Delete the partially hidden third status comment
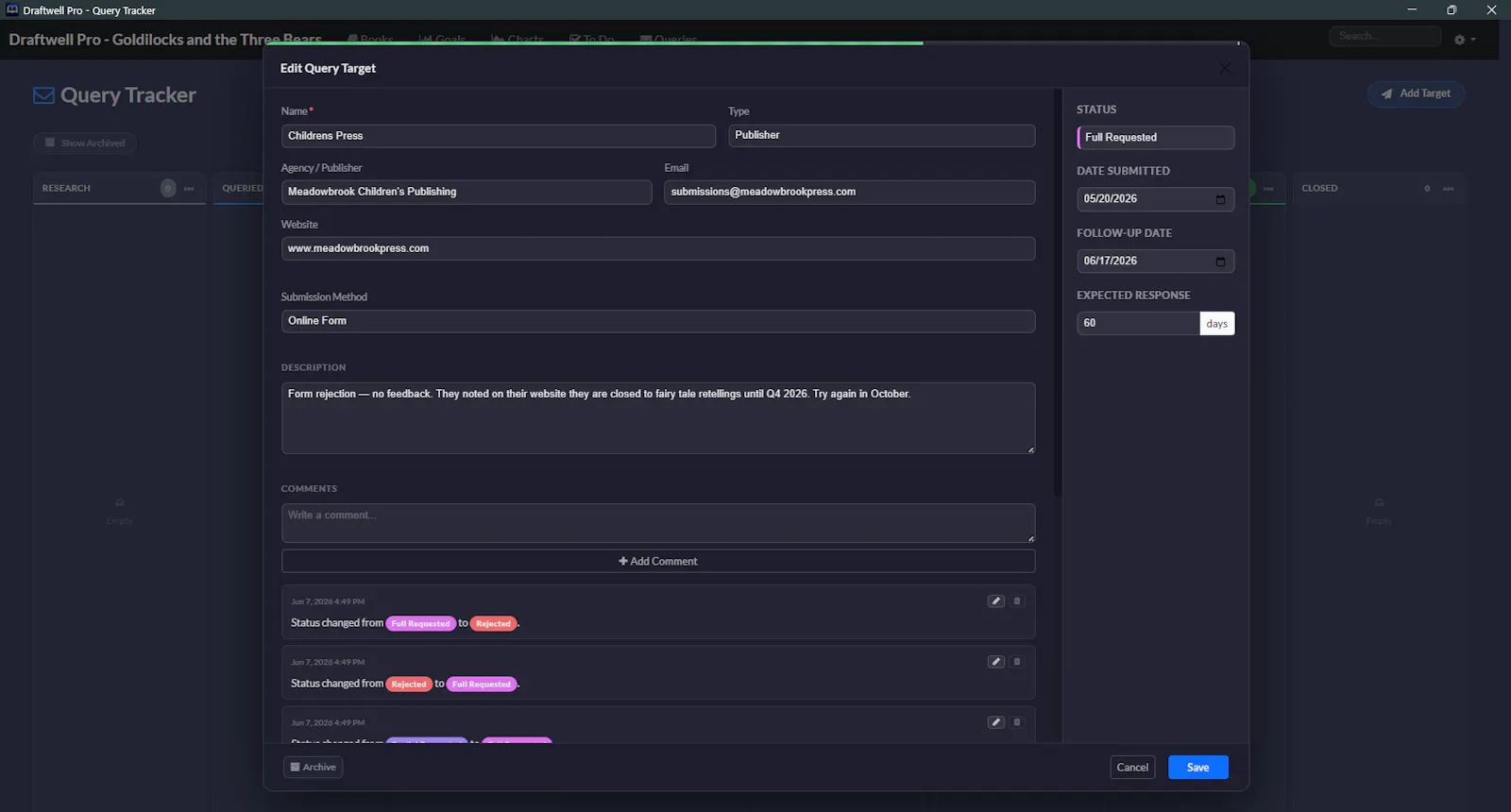This screenshot has width=1511, height=812. (x=1017, y=722)
